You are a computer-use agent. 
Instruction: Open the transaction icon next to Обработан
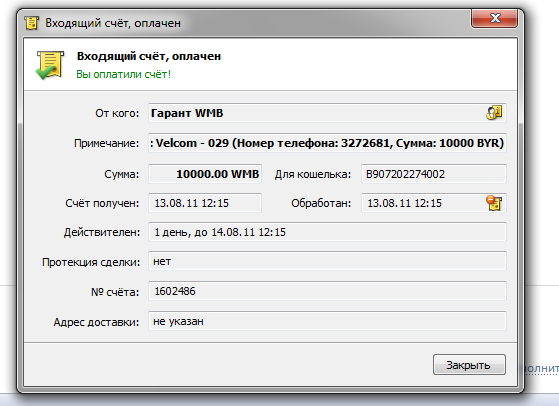coord(494,203)
